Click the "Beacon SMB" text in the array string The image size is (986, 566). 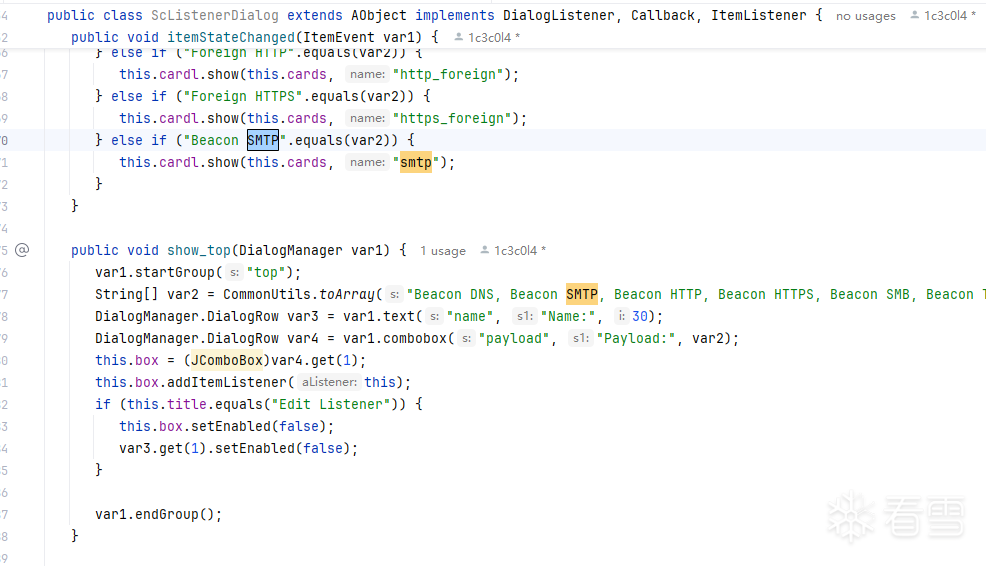pos(870,294)
